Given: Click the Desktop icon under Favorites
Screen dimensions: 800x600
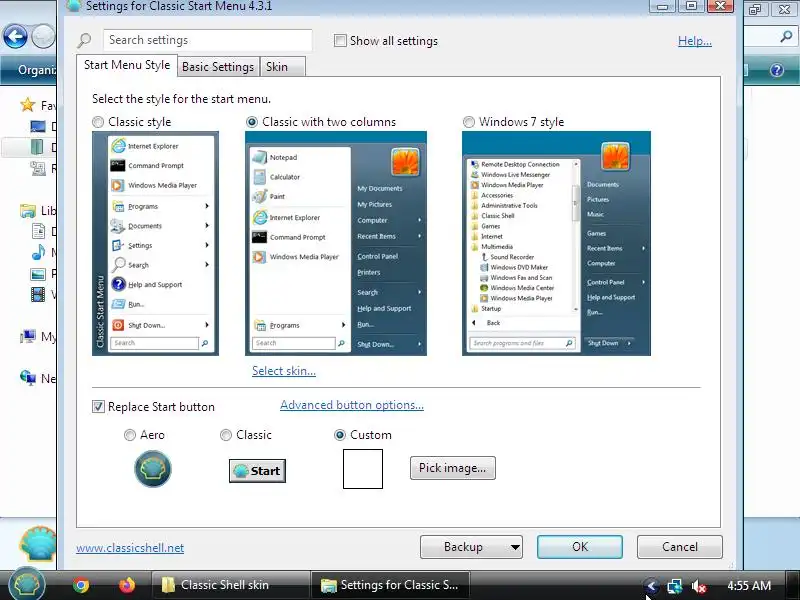Looking at the screenshot, I should (x=38, y=126).
